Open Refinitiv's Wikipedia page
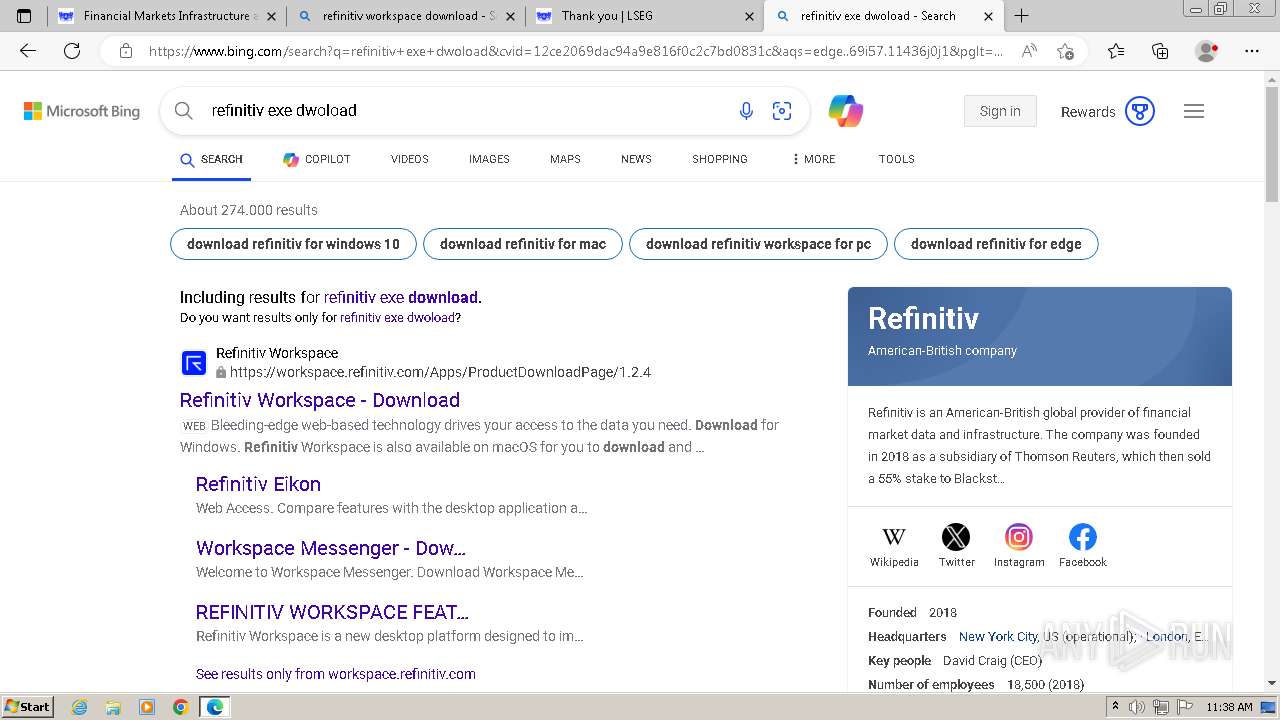The height and width of the screenshot is (720, 1280). [894, 546]
